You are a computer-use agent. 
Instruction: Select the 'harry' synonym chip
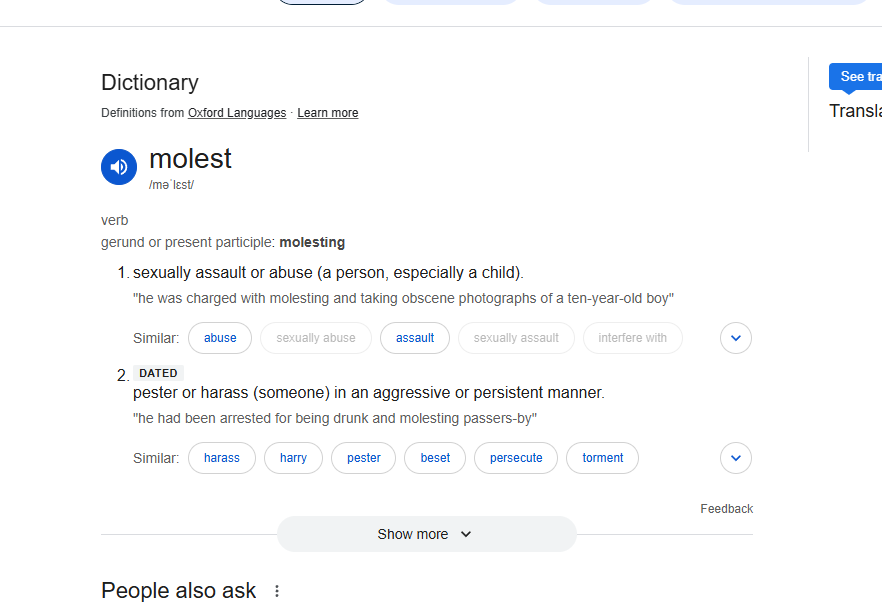click(294, 458)
